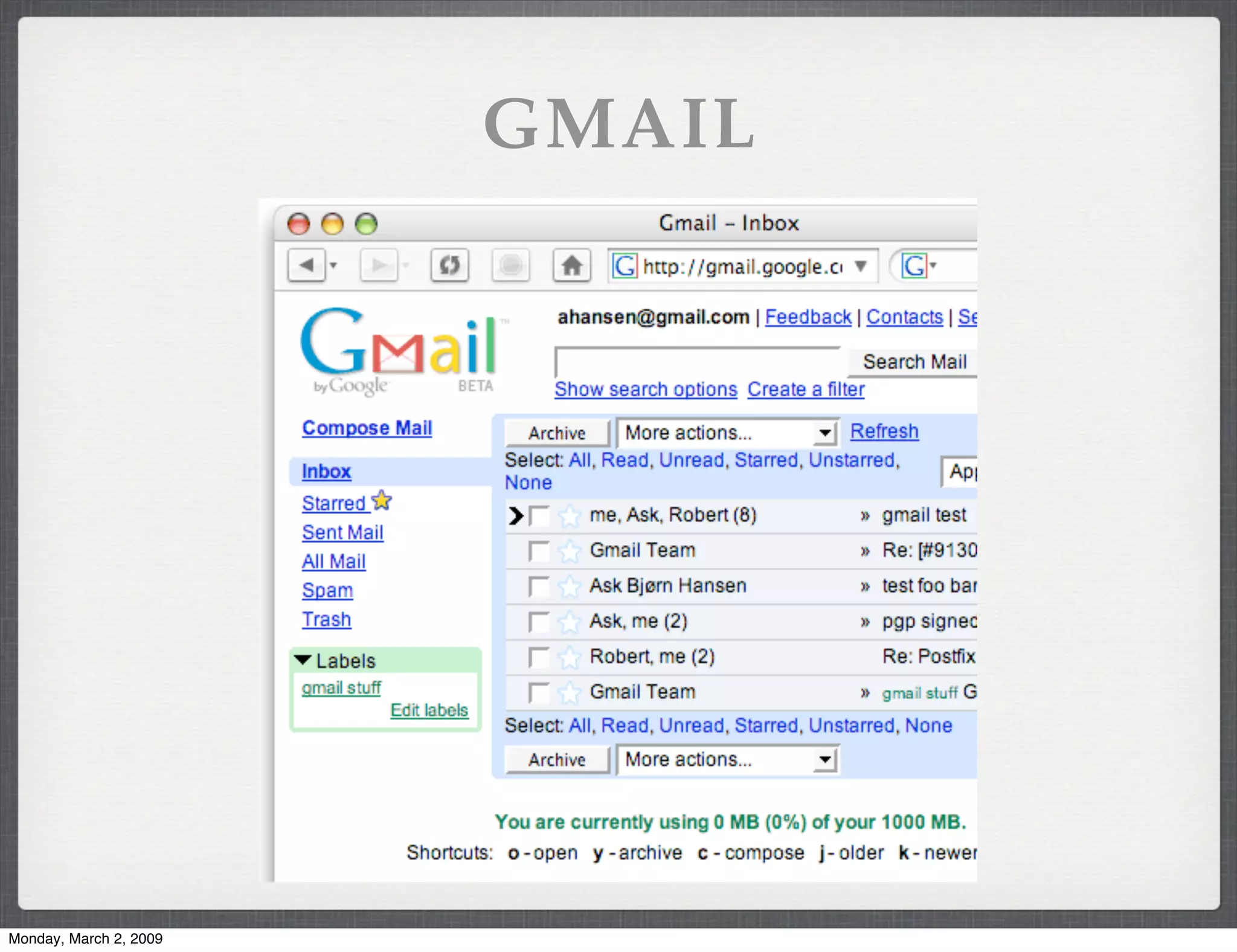1237x952 pixels.
Task: Click the browser home icon
Action: (571, 265)
